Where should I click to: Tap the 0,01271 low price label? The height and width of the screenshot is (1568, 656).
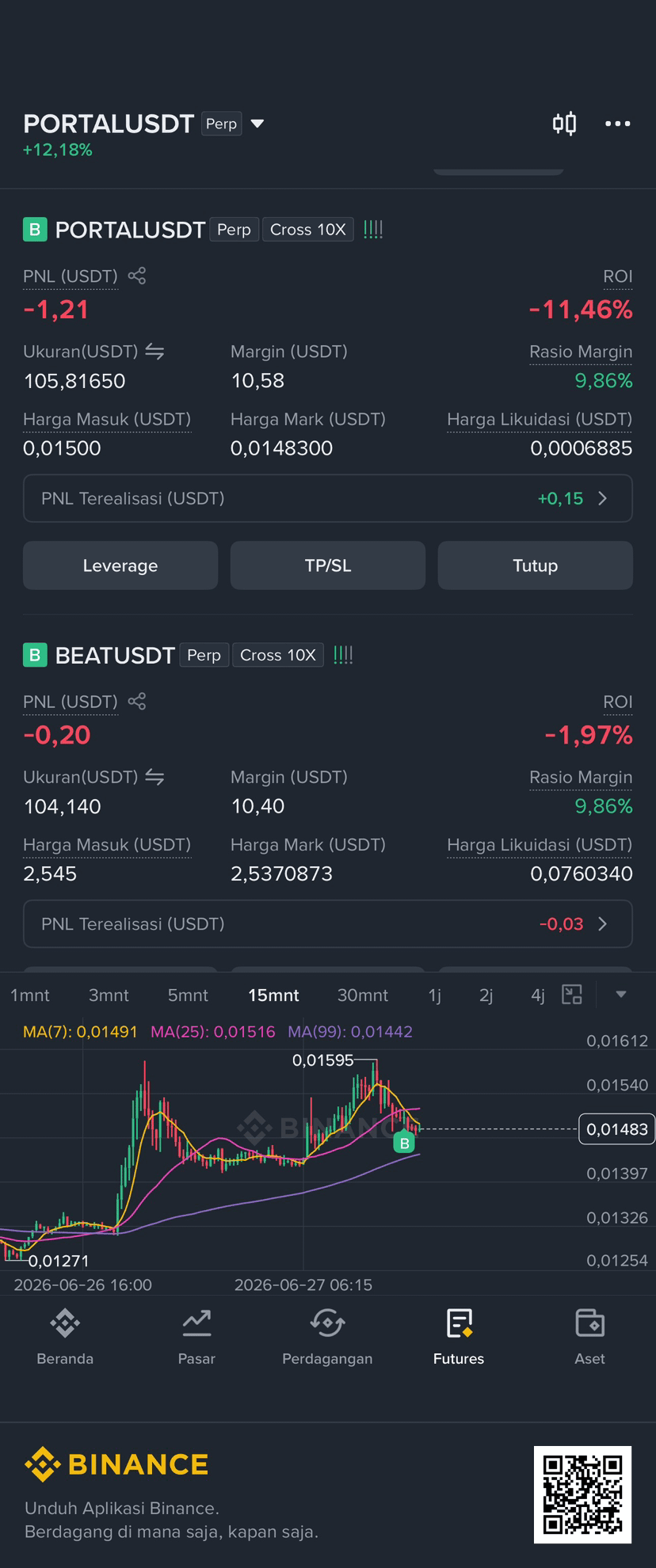pyautogui.click(x=59, y=1261)
